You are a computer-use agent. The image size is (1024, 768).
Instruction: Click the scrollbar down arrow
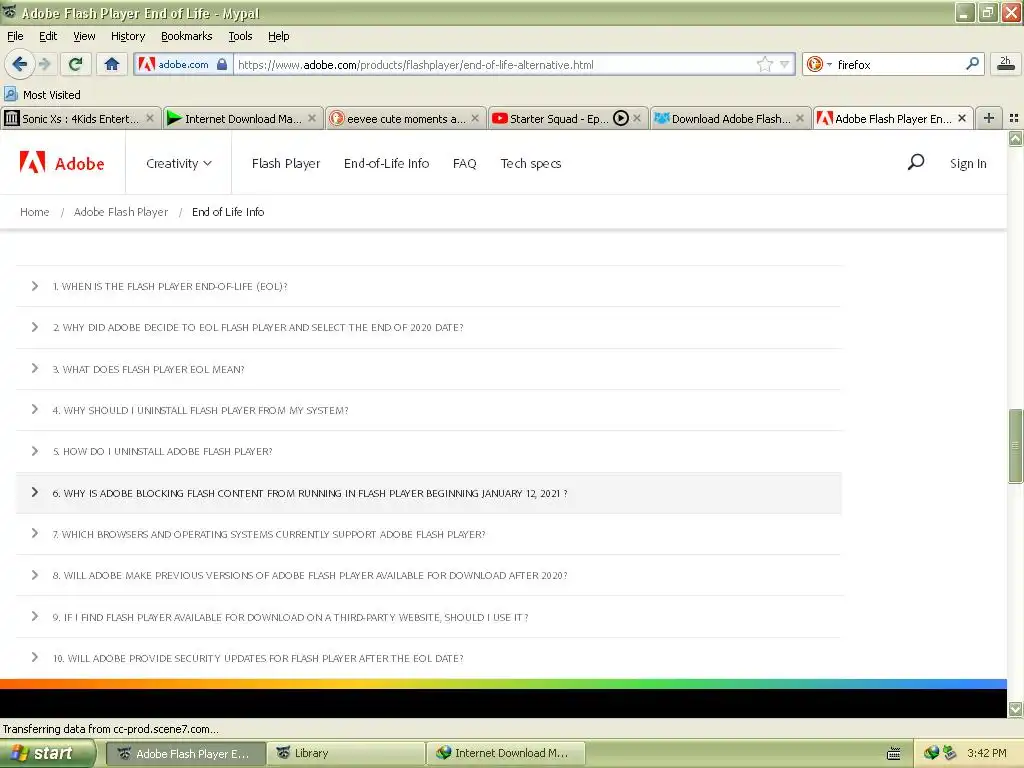[x=1015, y=709]
